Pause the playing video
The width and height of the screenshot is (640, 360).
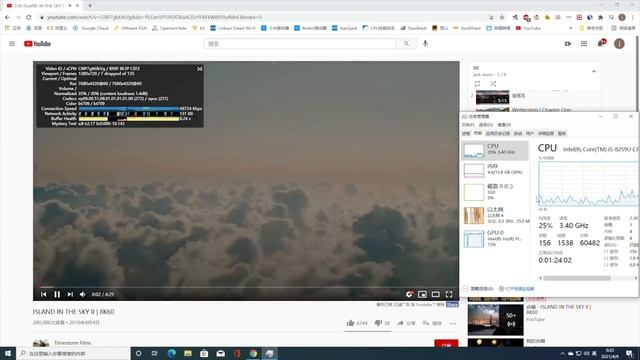(57, 294)
